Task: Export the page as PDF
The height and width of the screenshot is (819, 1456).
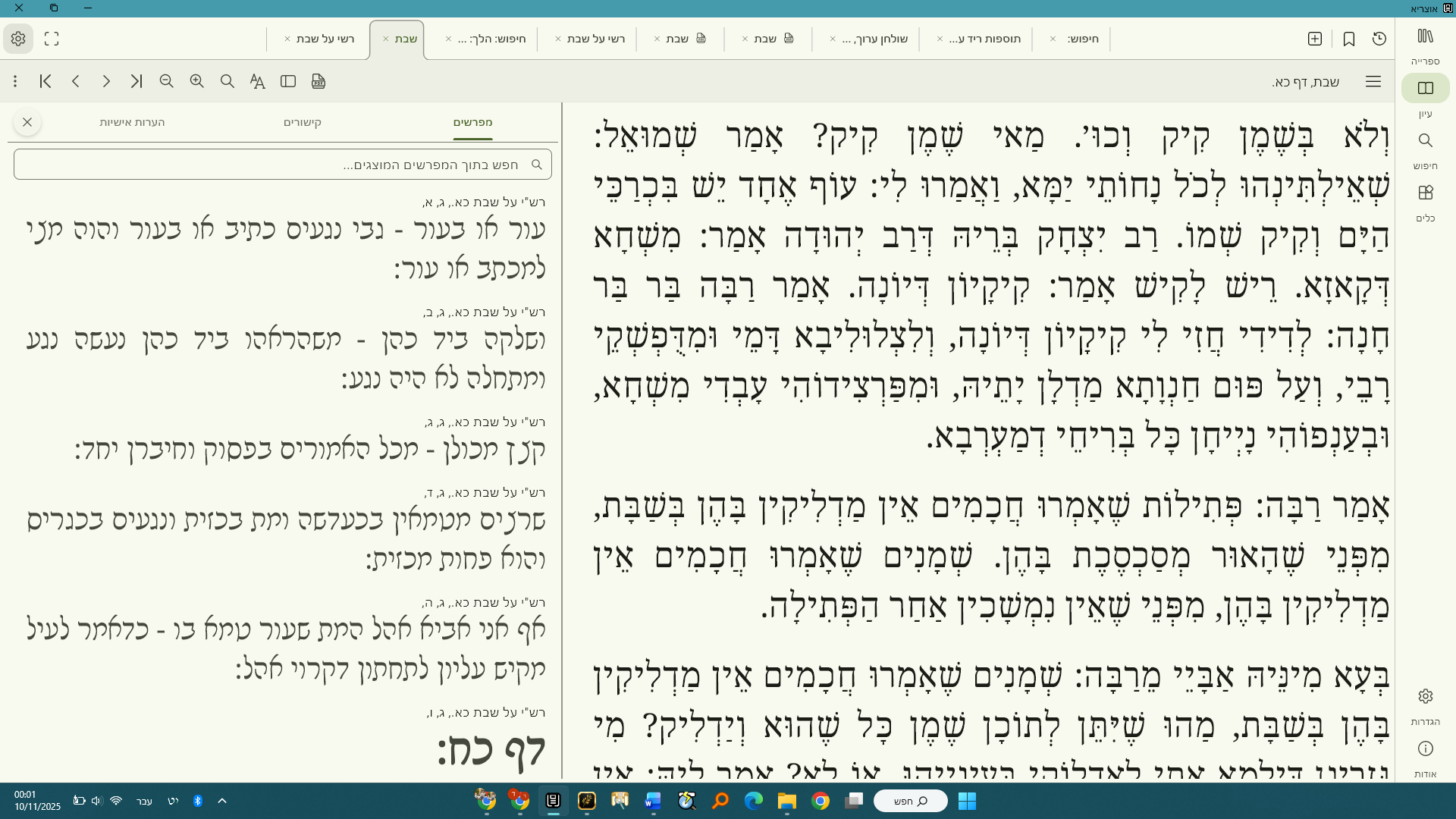Action: click(318, 81)
